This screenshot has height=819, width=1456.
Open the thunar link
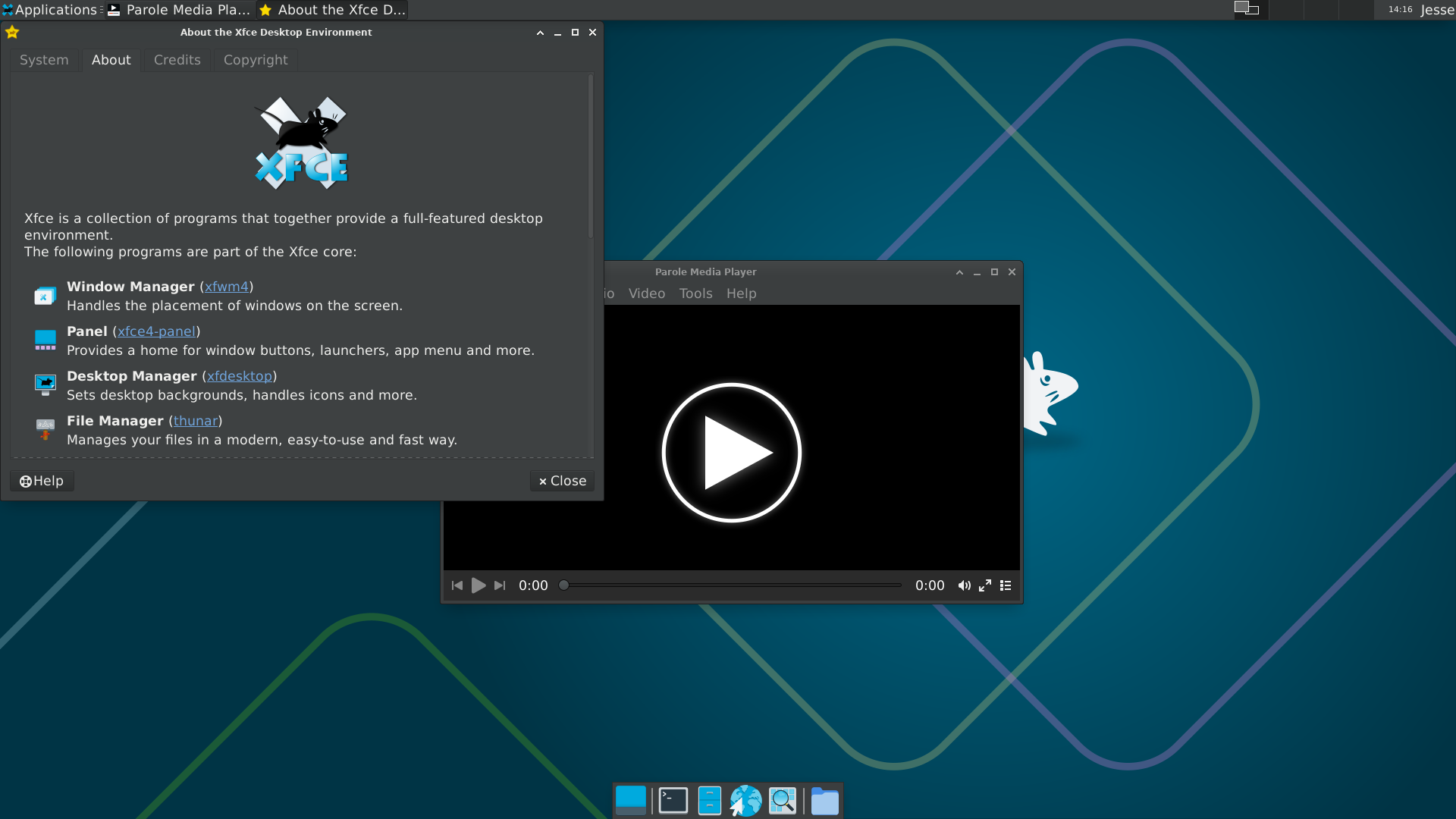(x=196, y=421)
